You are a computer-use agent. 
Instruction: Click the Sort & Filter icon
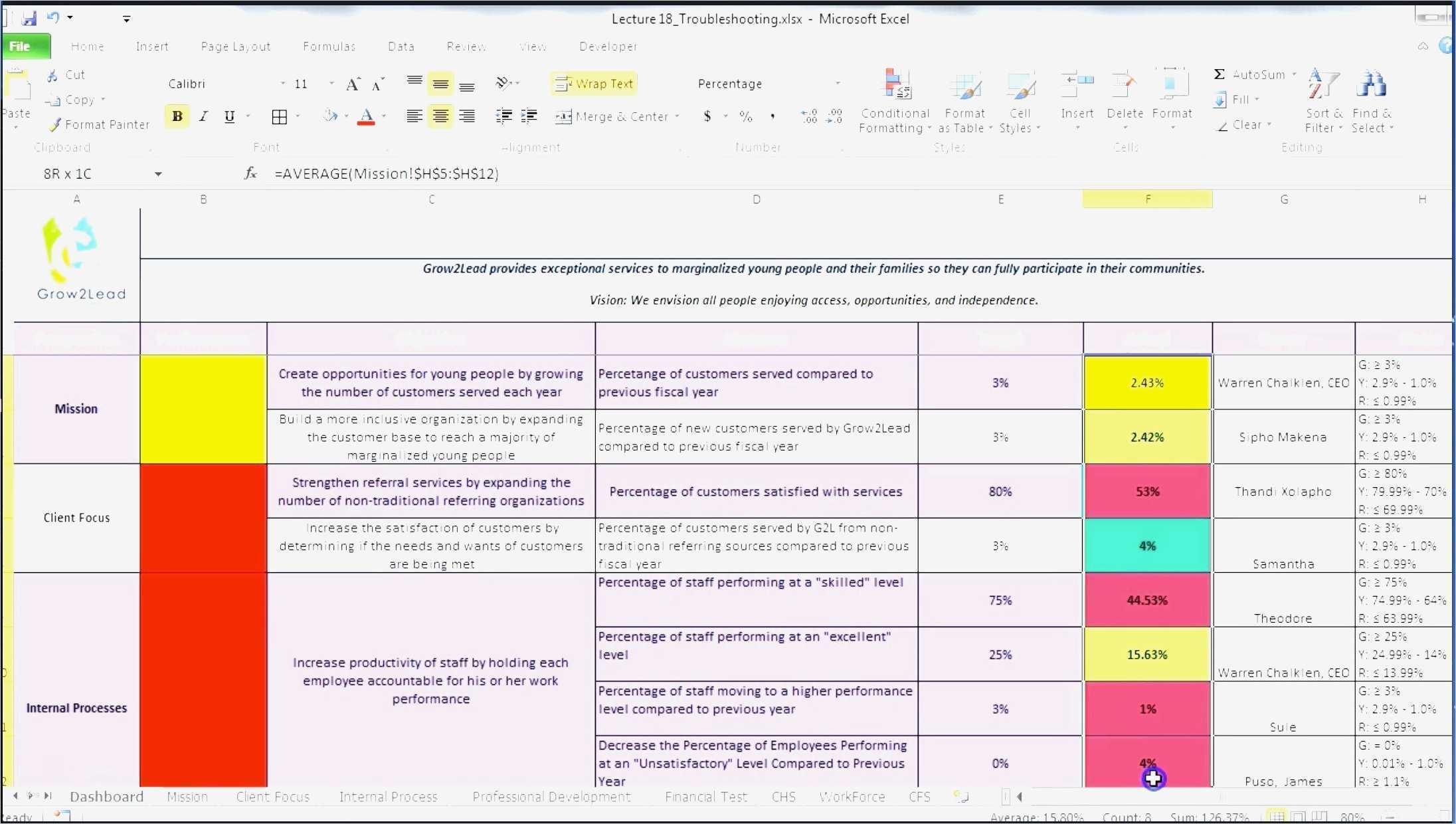(x=1323, y=85)
